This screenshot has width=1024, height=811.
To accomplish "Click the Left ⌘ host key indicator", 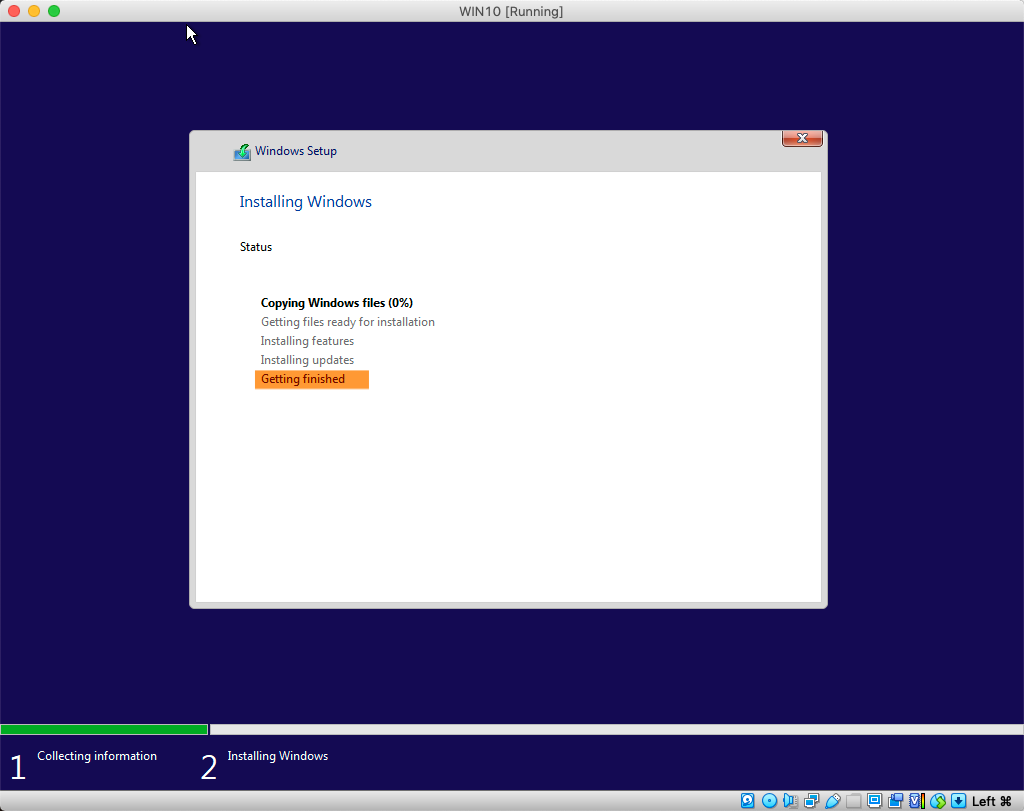I will (991, 801).
